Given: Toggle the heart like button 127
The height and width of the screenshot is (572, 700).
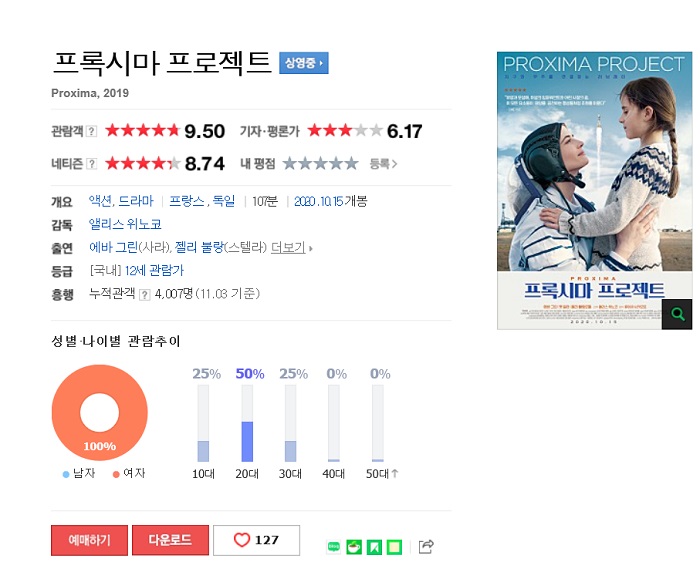Looking at the screenshot, I should [x=256, y=540].
